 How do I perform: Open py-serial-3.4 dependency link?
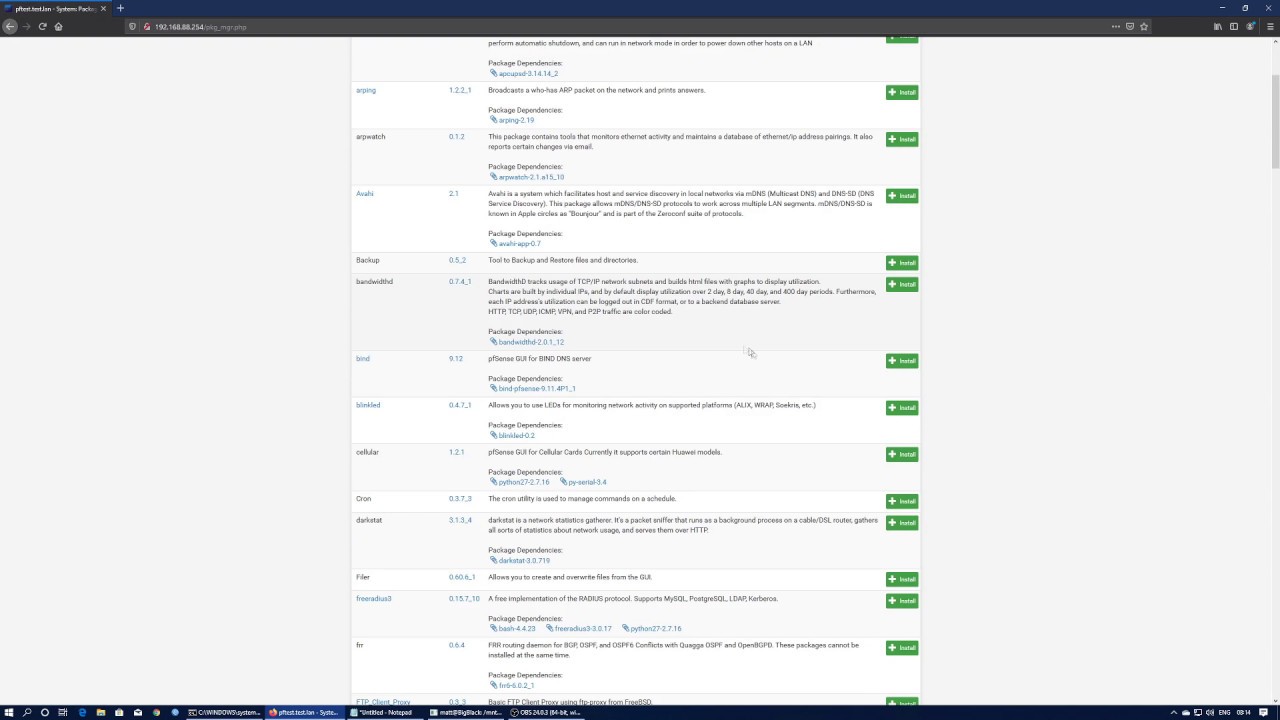tap(584, 482)
